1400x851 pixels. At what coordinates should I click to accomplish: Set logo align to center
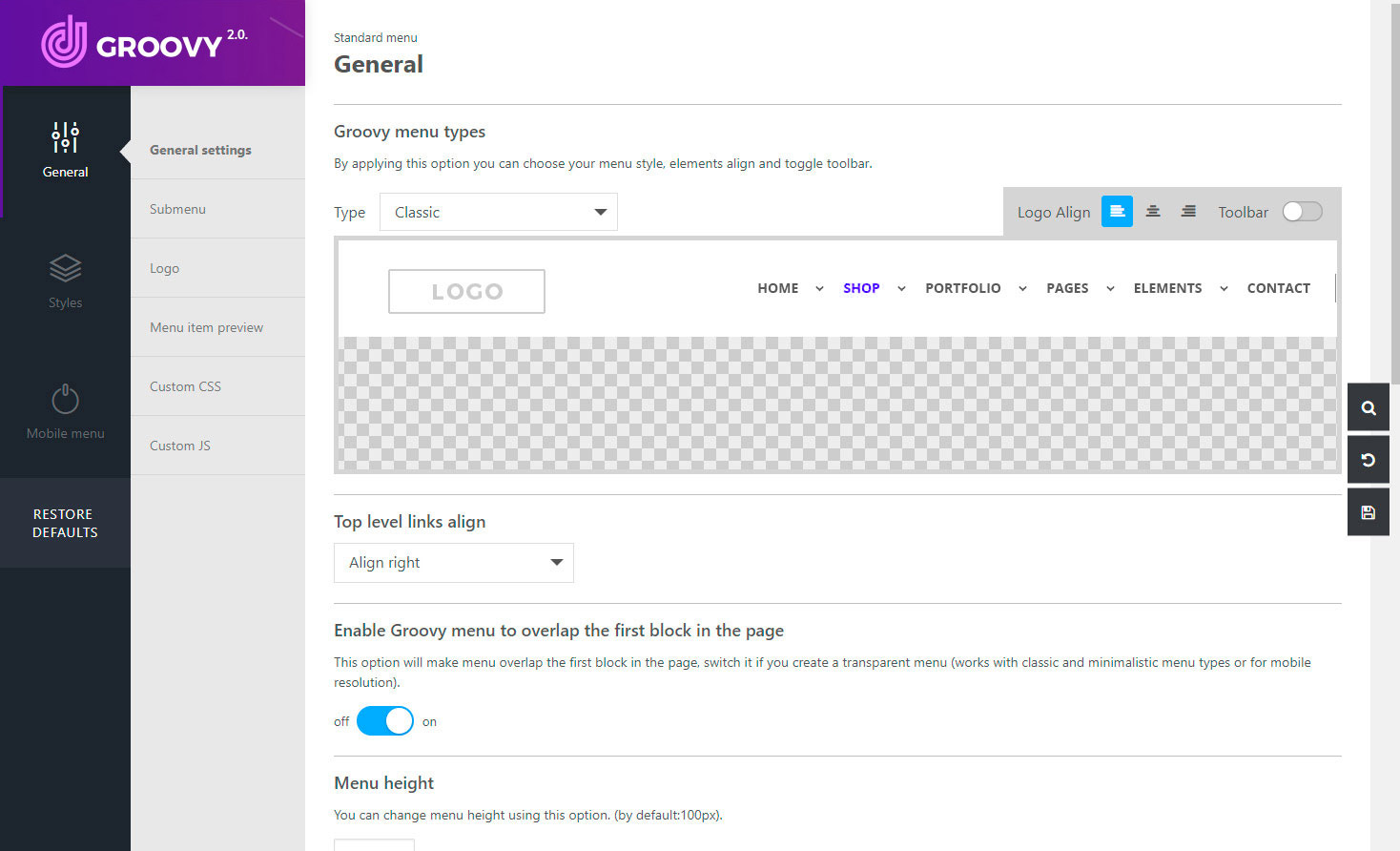(1153, 212)
